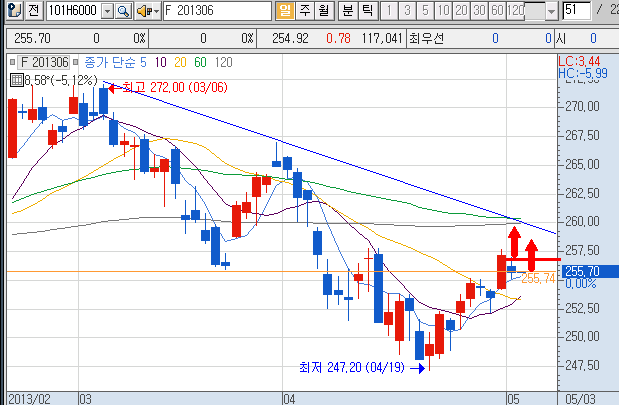Image resolution: width=619 pixels, height=405 pixels.
Task: Select the 일 (daily) chart period
Action: (x=284, y=11)
